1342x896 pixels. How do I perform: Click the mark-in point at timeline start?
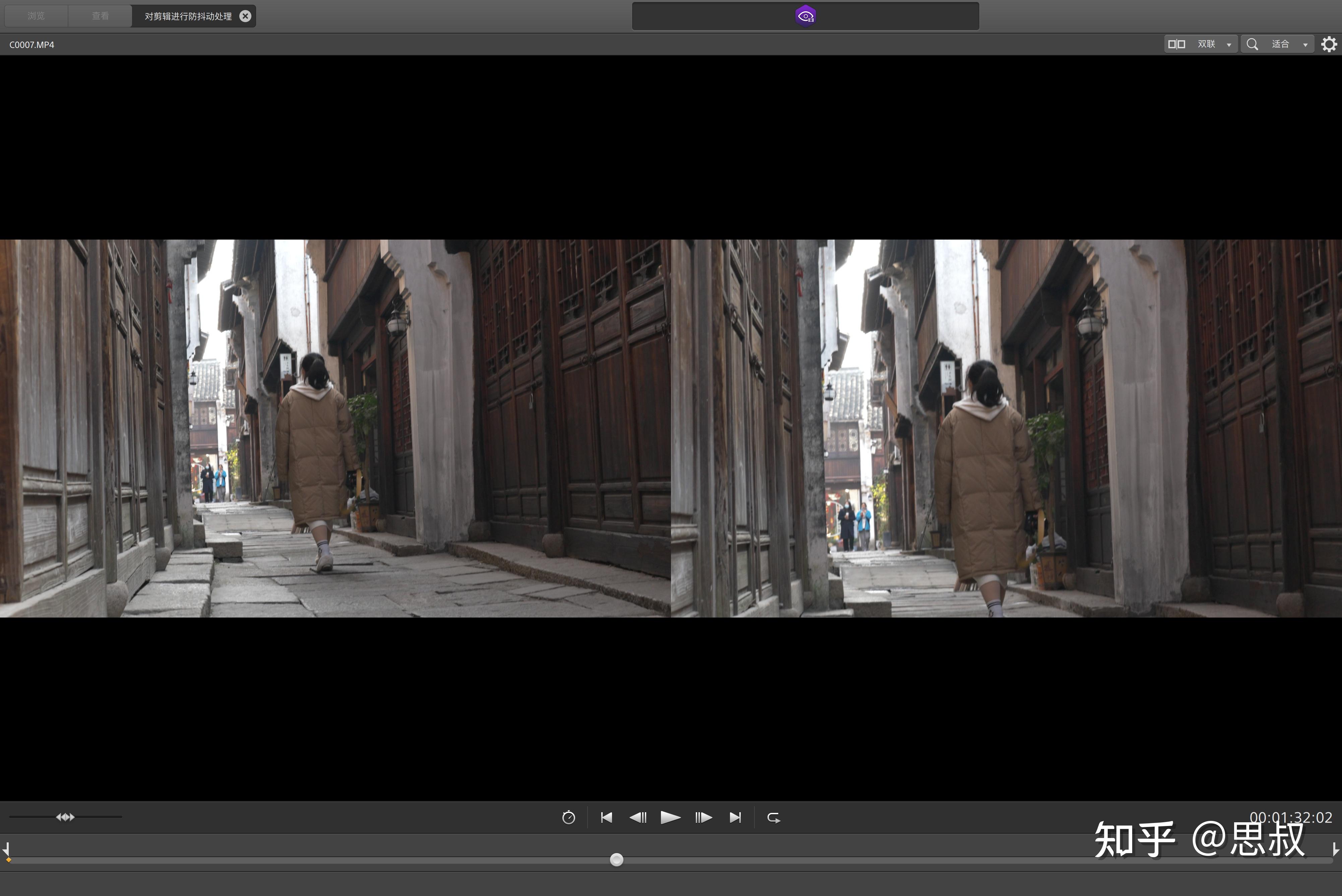point(7,851)
